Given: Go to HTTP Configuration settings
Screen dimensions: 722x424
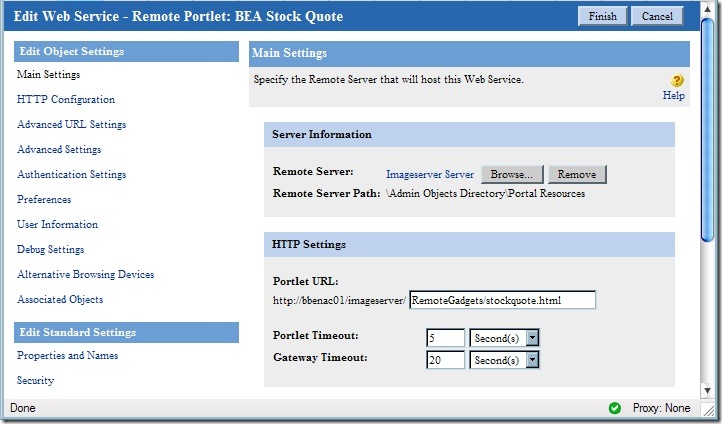Looking at the screenshot, I should coord(66,100).
